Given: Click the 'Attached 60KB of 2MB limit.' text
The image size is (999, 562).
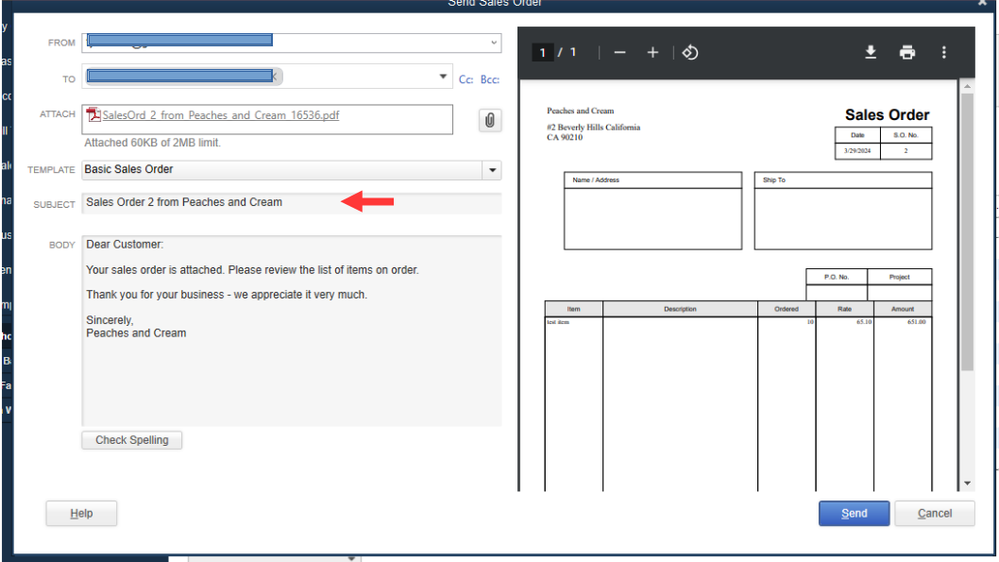Looking at the screenshot, I should click(152, 143).
